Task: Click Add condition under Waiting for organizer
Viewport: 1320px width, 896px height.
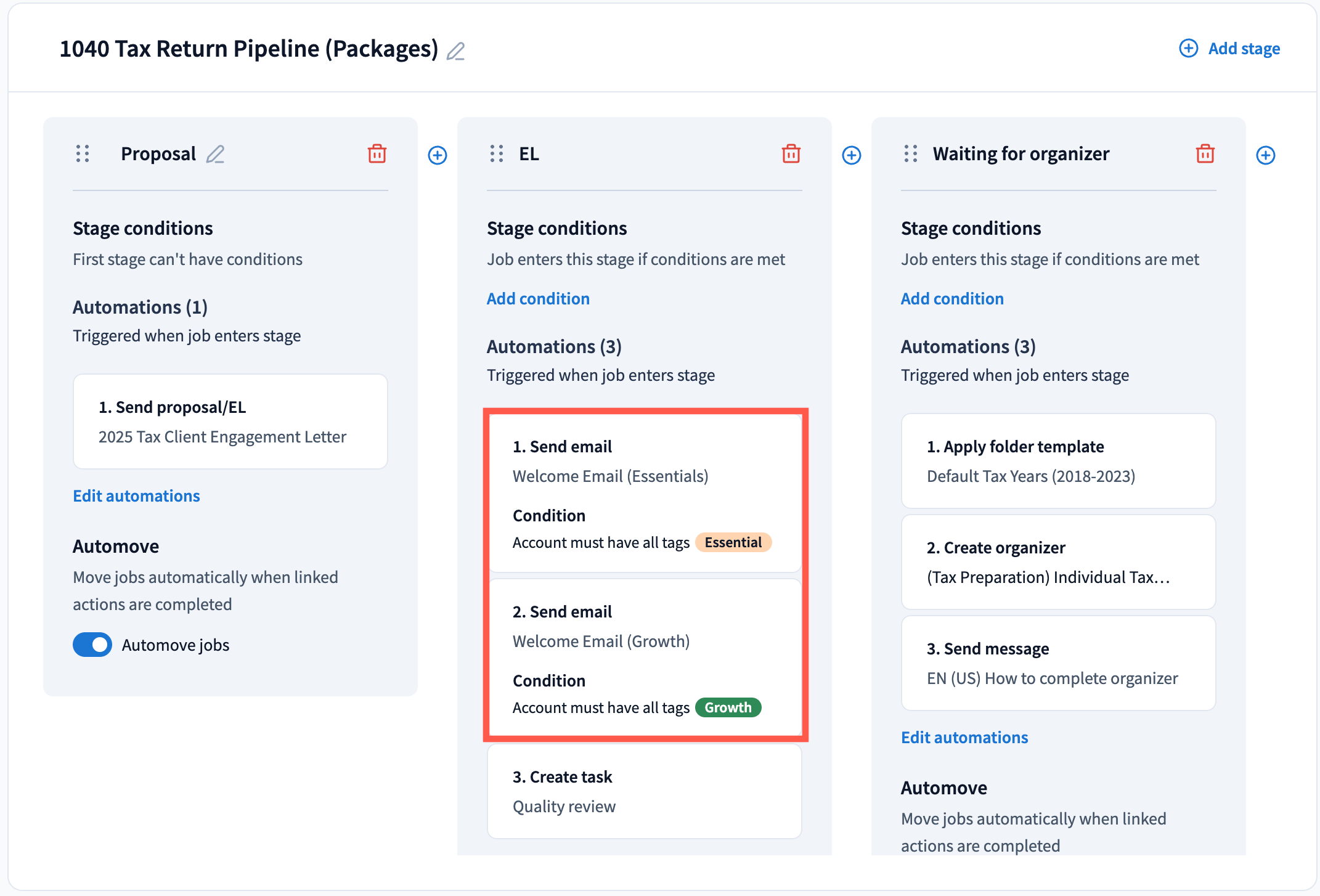Action: pos(952,299)
